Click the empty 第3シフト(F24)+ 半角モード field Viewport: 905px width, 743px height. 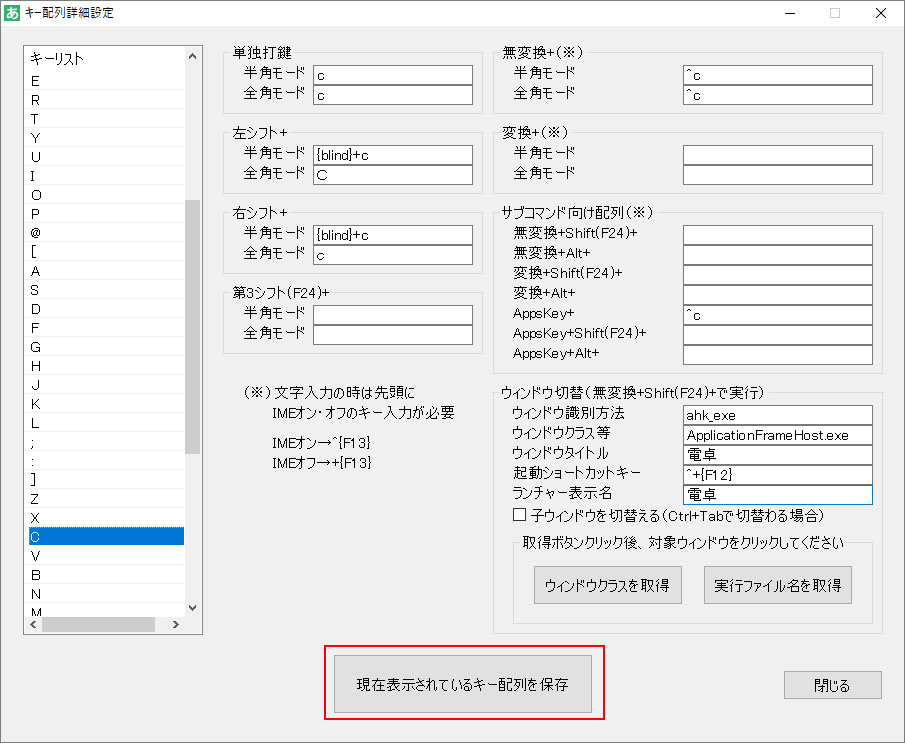click(x=392, y=316)
